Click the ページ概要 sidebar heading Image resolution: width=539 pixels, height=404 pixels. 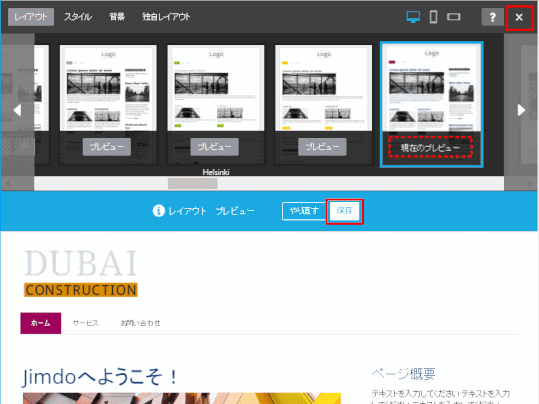404,374
